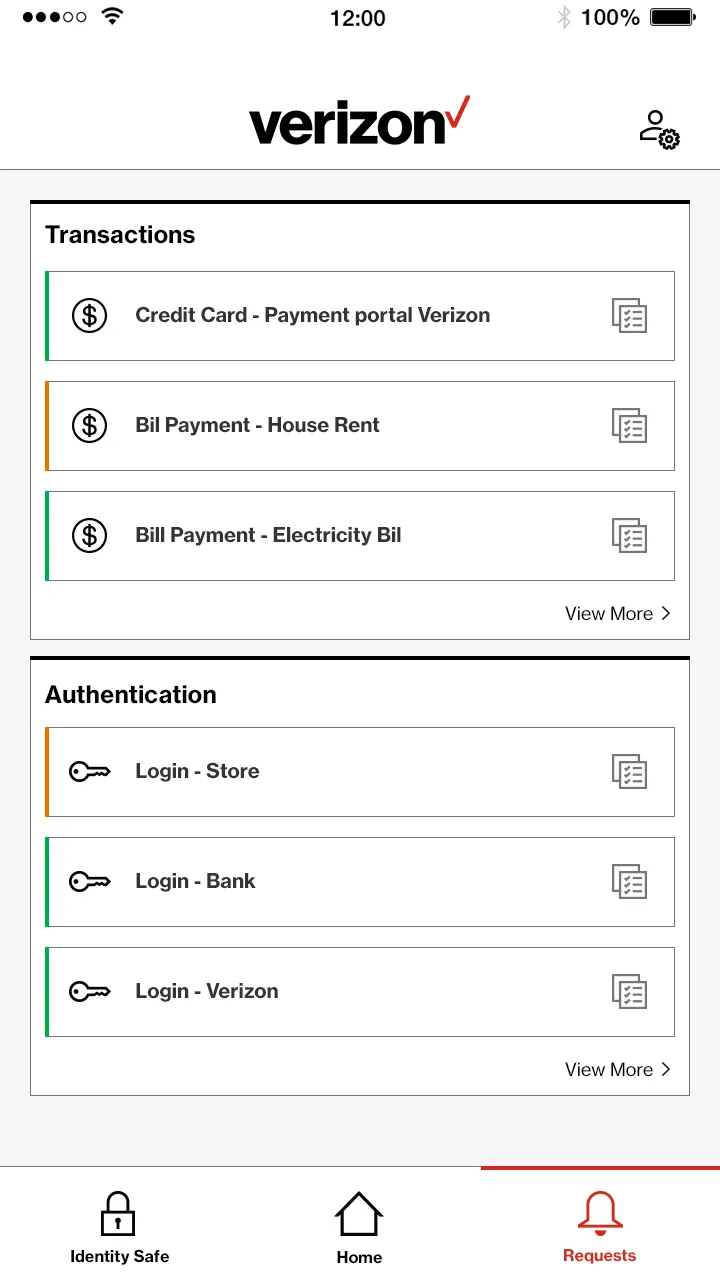Screen dimensions: 720x1280
Task: Go to the Home tab
Action: click(x=359, y=1226)
